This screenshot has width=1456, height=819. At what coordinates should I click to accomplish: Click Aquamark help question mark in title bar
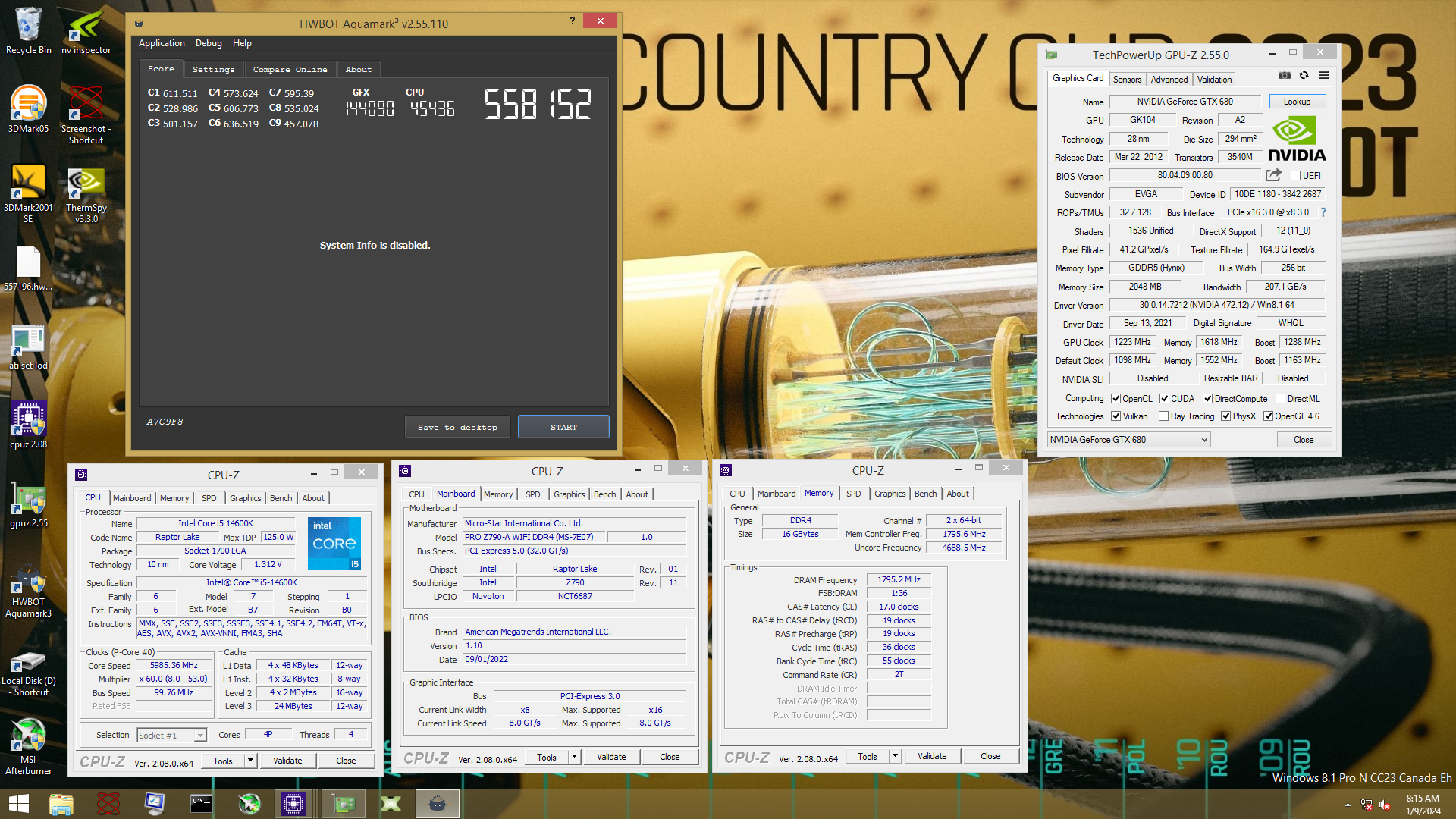(573, 20)
